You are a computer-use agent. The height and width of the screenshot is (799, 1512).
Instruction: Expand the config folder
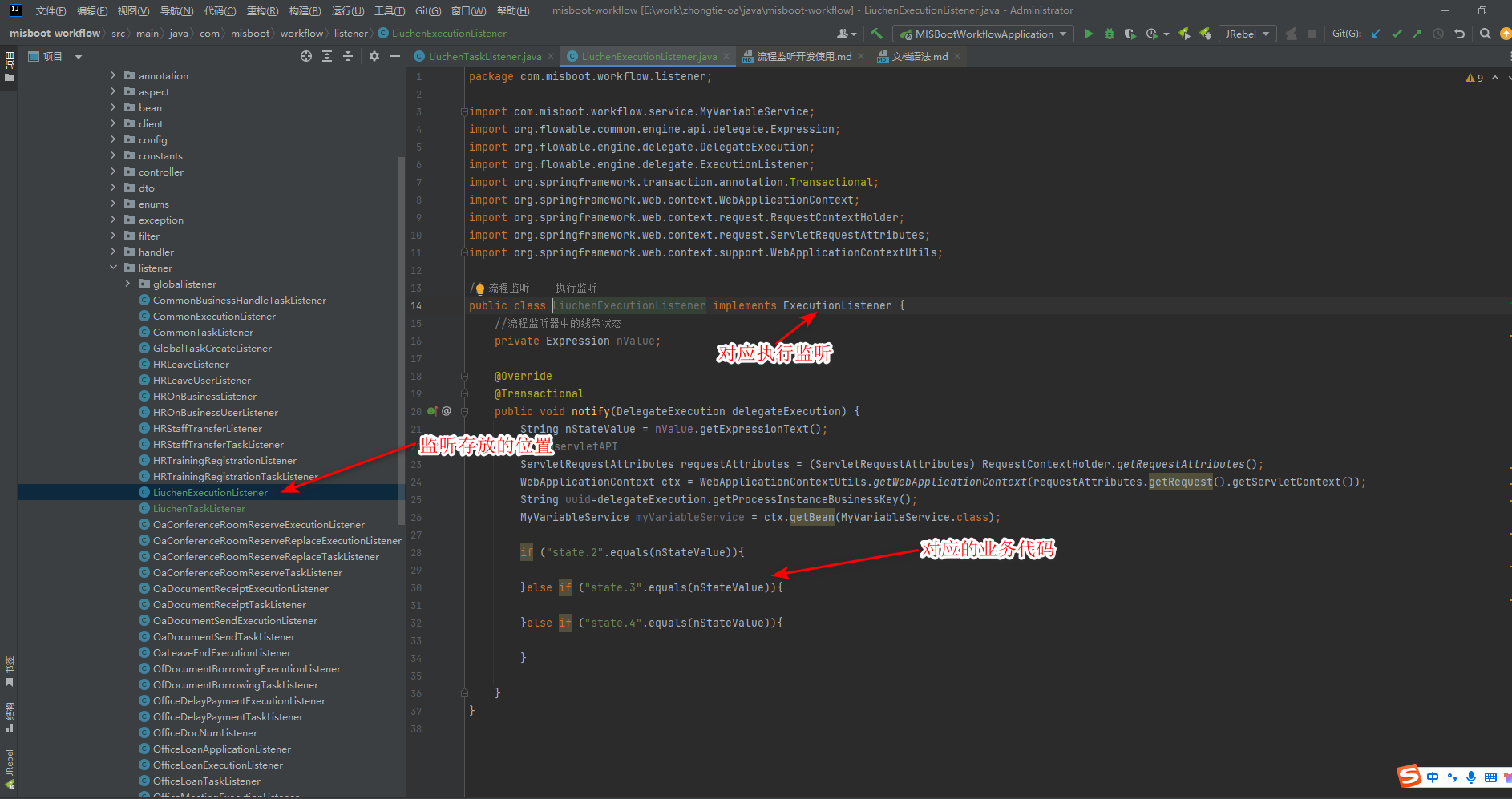tap(113, 139)
